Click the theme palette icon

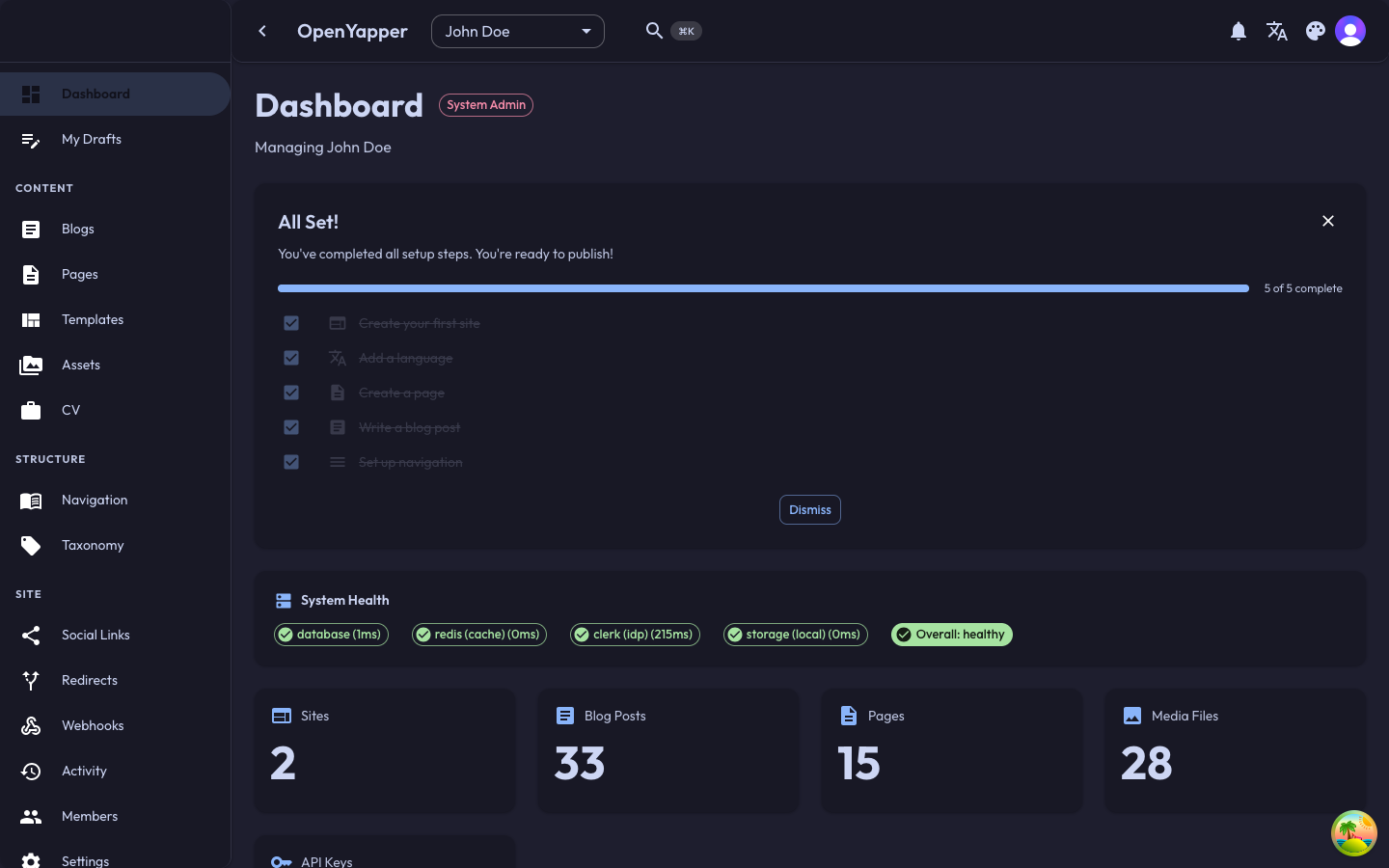(x=1316, y=31)
